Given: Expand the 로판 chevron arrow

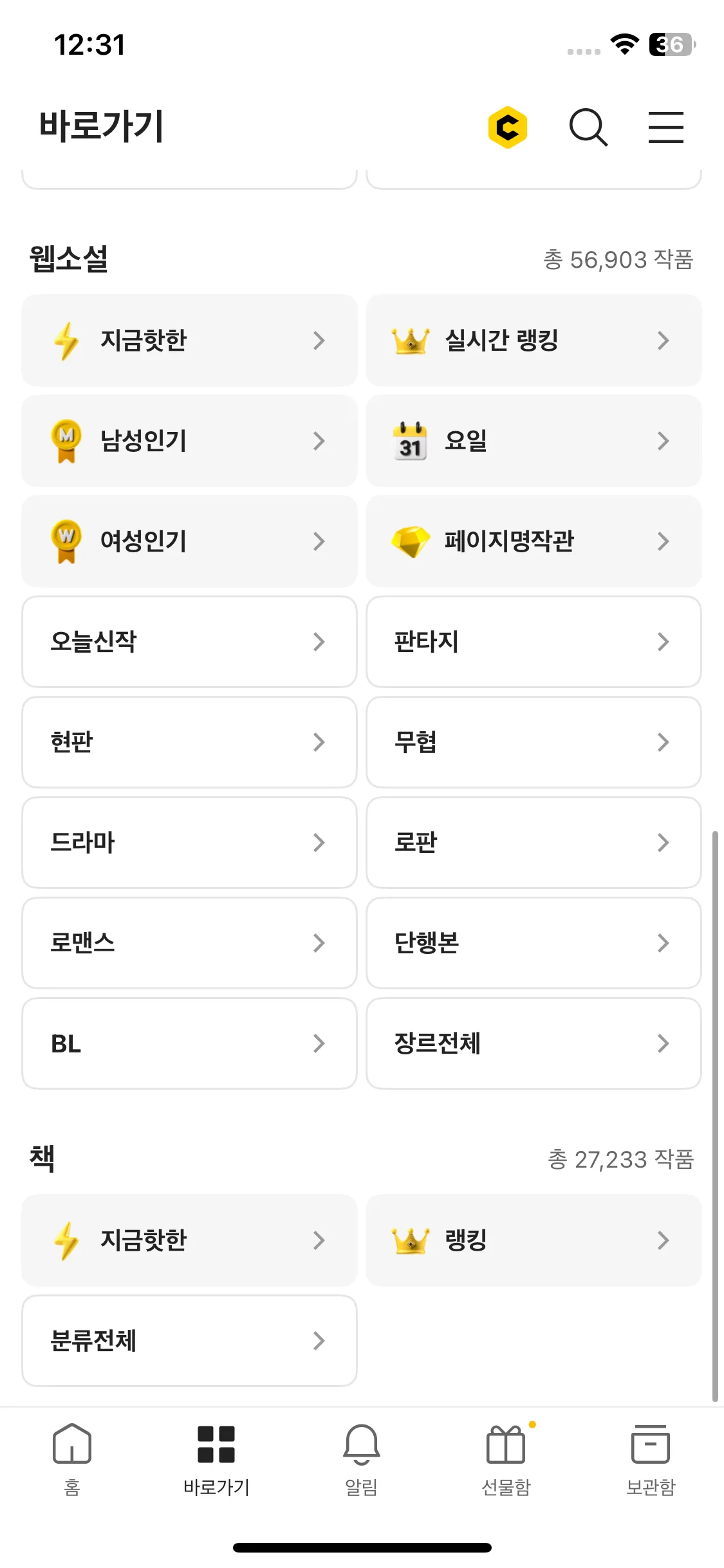Looking at the screenshot, I should tap(664, 843).
